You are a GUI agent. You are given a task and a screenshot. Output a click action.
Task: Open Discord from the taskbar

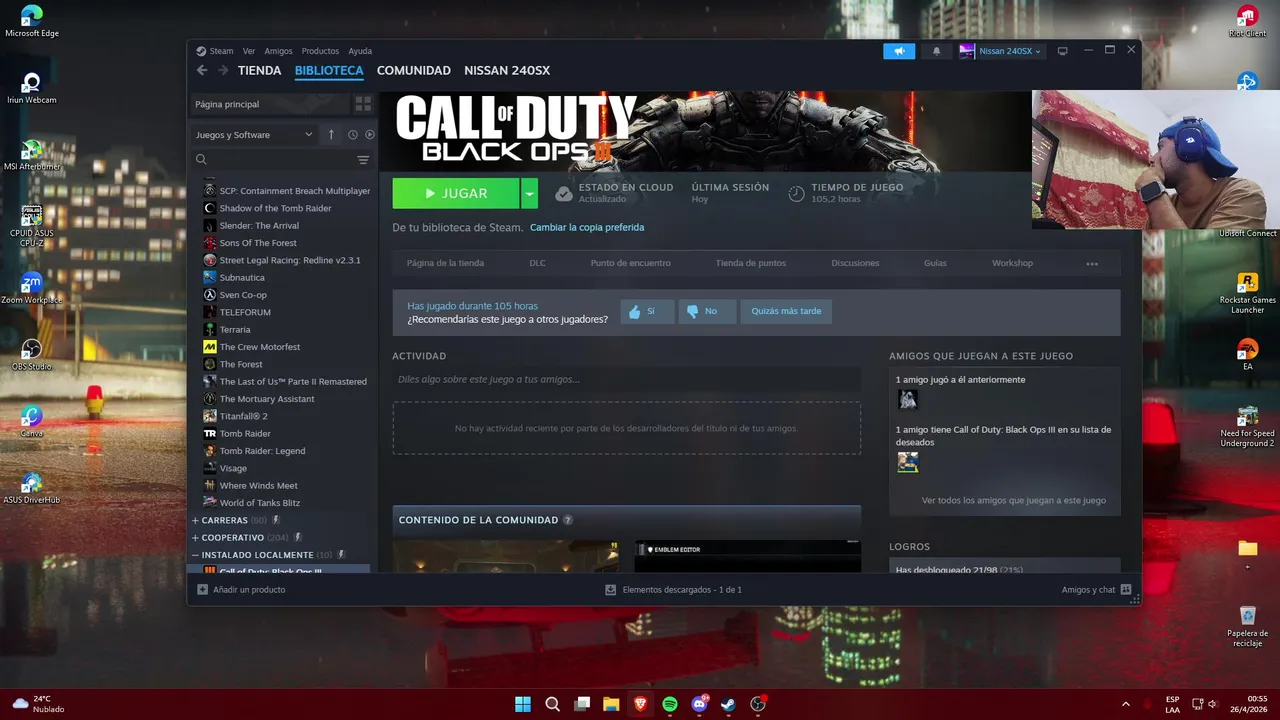click(x=699, y=704)
